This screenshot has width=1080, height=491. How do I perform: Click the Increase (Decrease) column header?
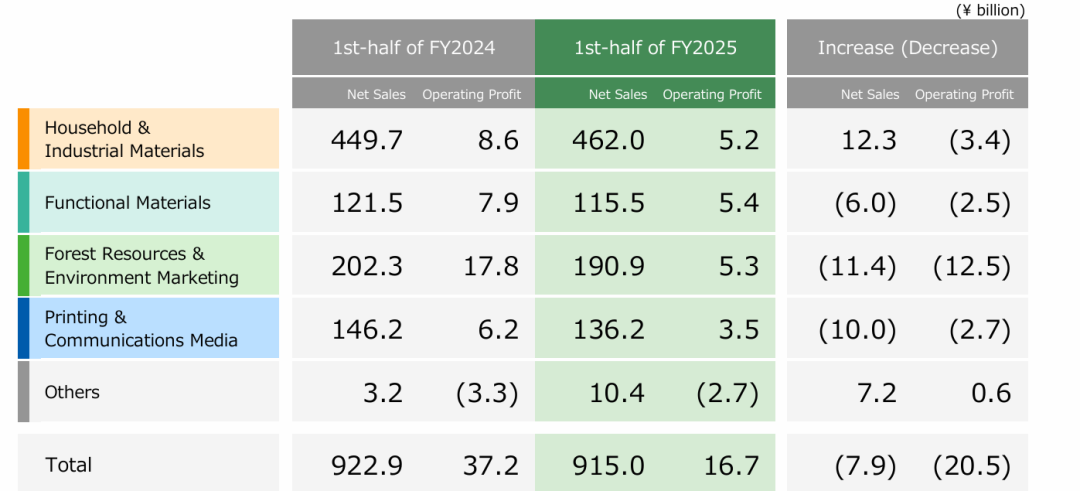click(907, 47)
